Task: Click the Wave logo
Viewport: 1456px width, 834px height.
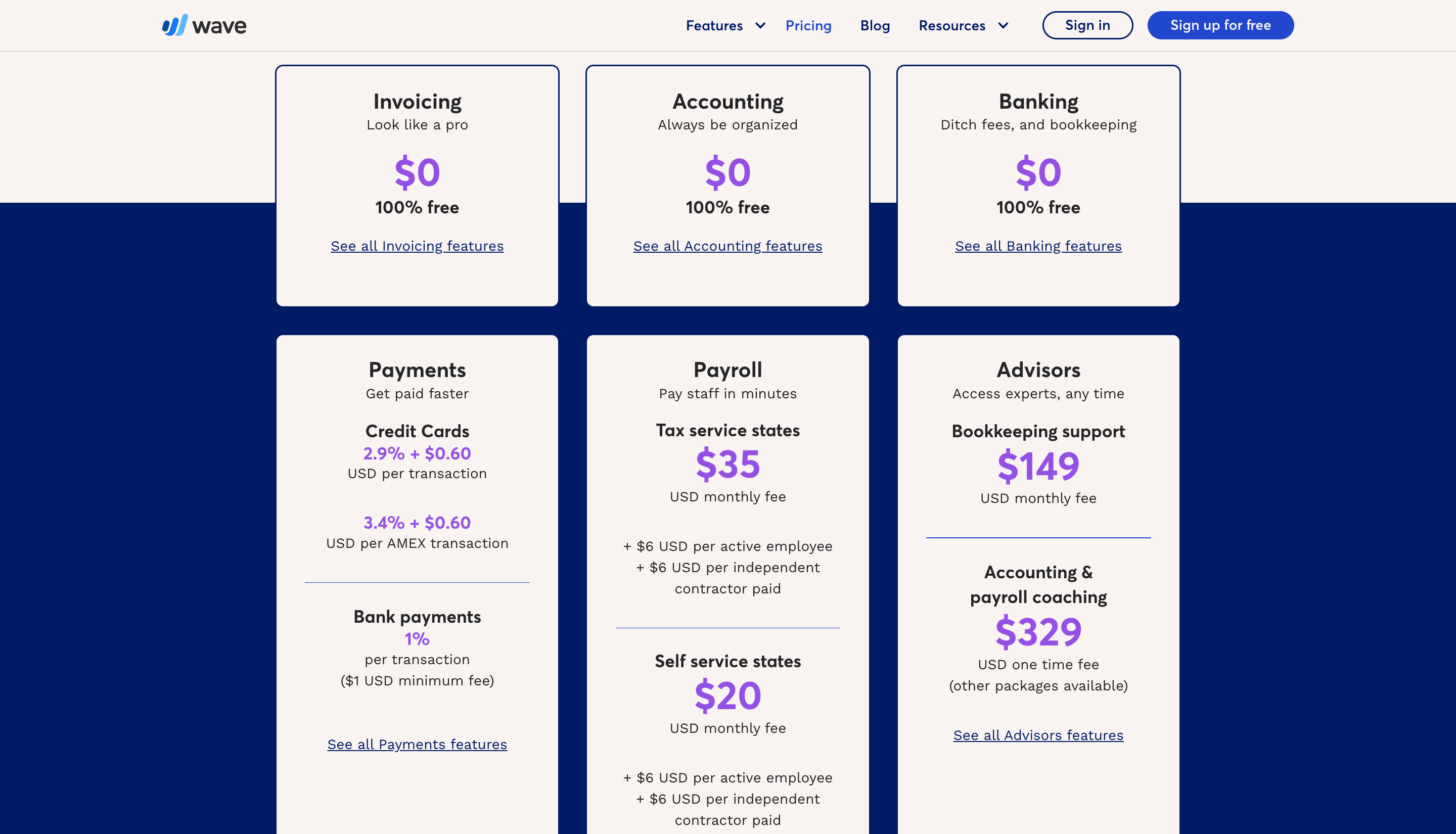Action: (203, 25)
